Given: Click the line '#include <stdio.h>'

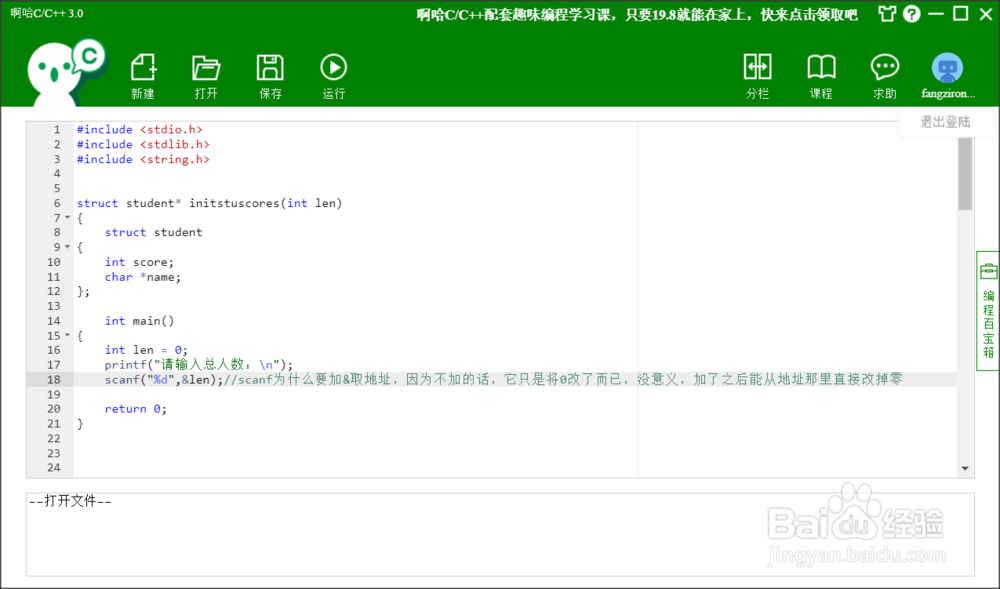Looking at the screenshot, I should pos(140,129).
